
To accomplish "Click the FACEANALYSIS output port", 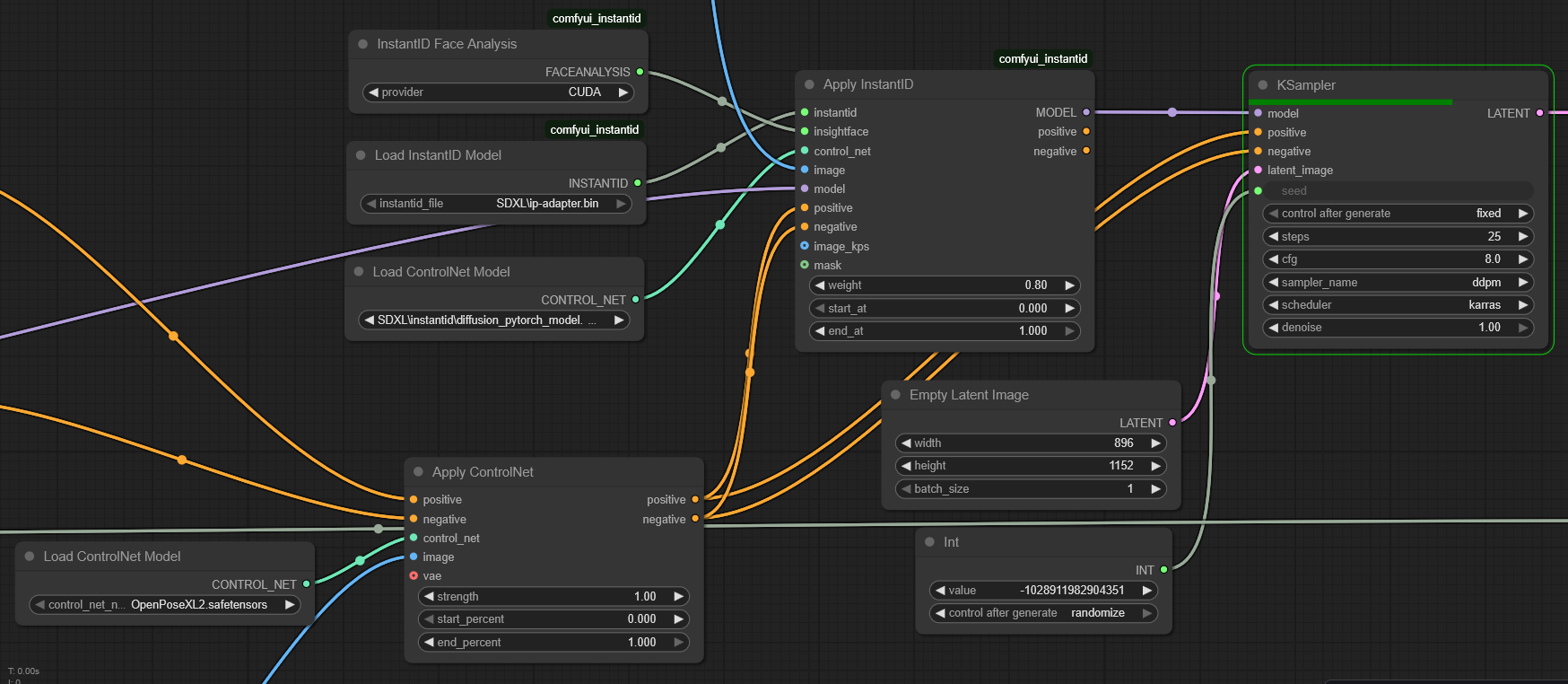I will tap(640, 72).
